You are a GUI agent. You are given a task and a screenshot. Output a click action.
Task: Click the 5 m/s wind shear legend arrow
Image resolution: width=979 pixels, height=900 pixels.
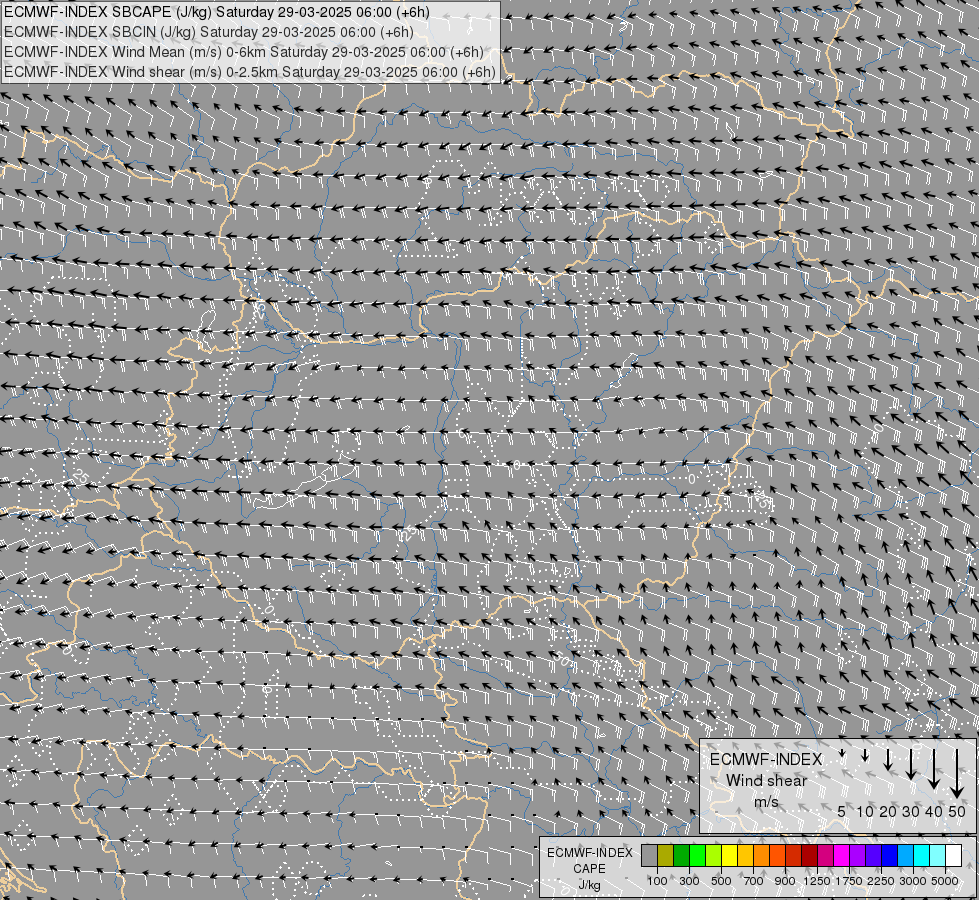pyautogui.click(x=842, y=753)
